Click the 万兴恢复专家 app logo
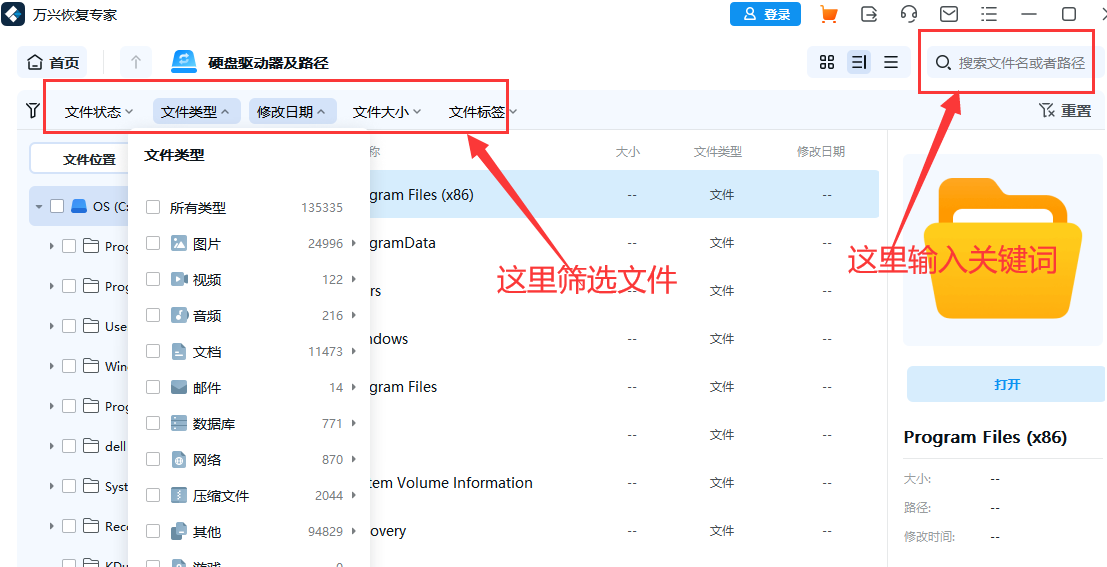1107x567 pixels. (13, 14)
